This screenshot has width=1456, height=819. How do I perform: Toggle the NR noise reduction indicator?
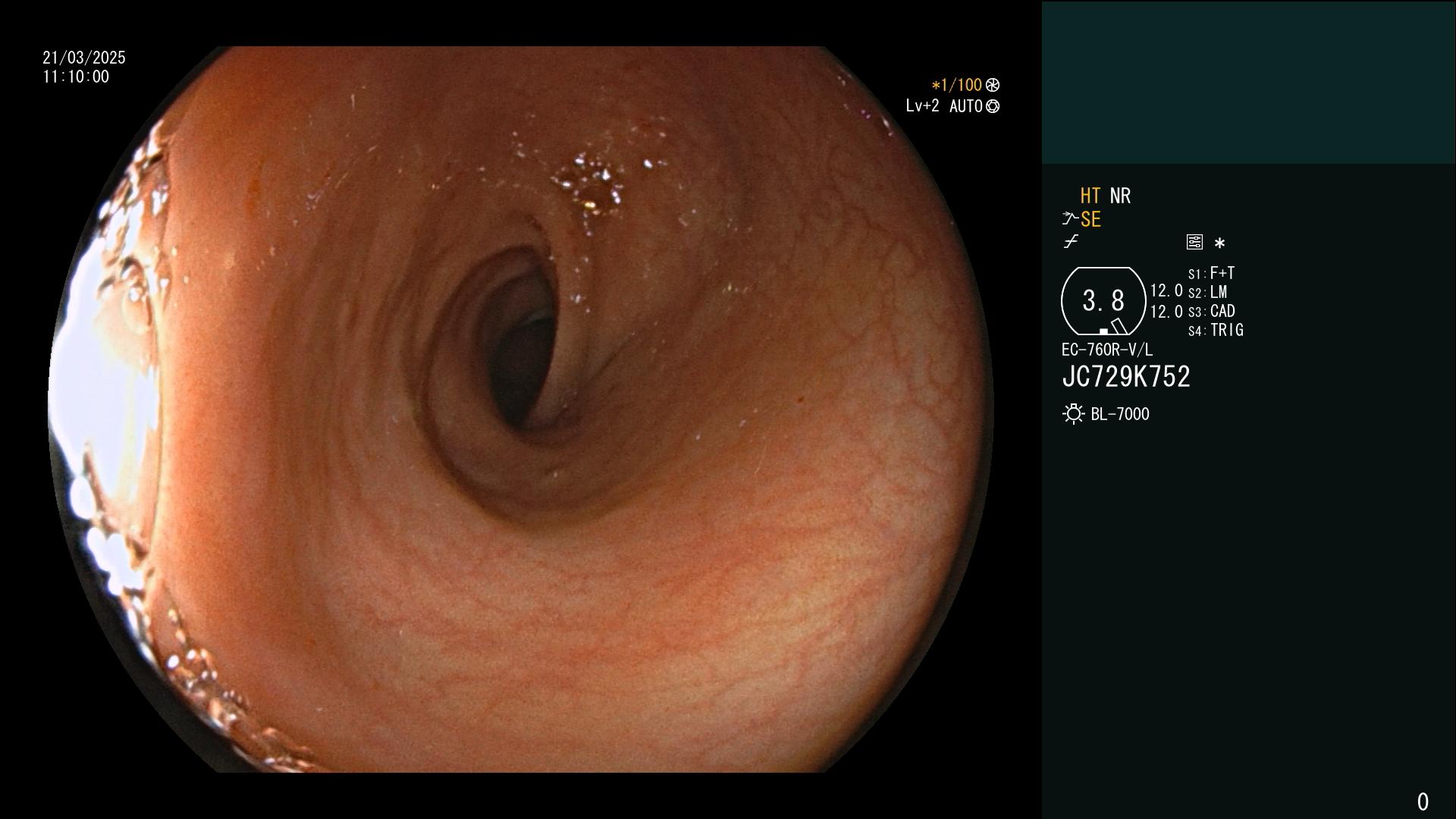pyautogui.click(x=1120, y=196)
